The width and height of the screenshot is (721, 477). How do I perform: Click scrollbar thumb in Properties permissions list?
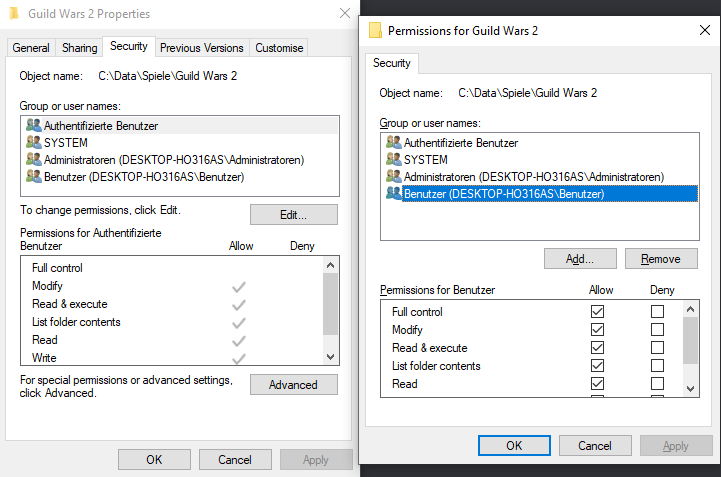330,304
